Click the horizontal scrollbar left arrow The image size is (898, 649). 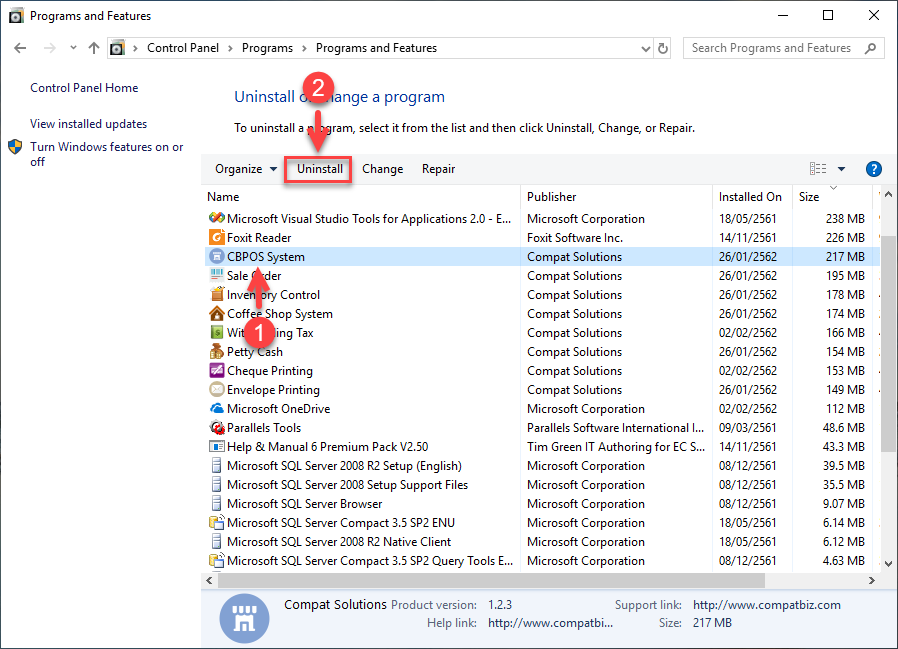(210, 580)
